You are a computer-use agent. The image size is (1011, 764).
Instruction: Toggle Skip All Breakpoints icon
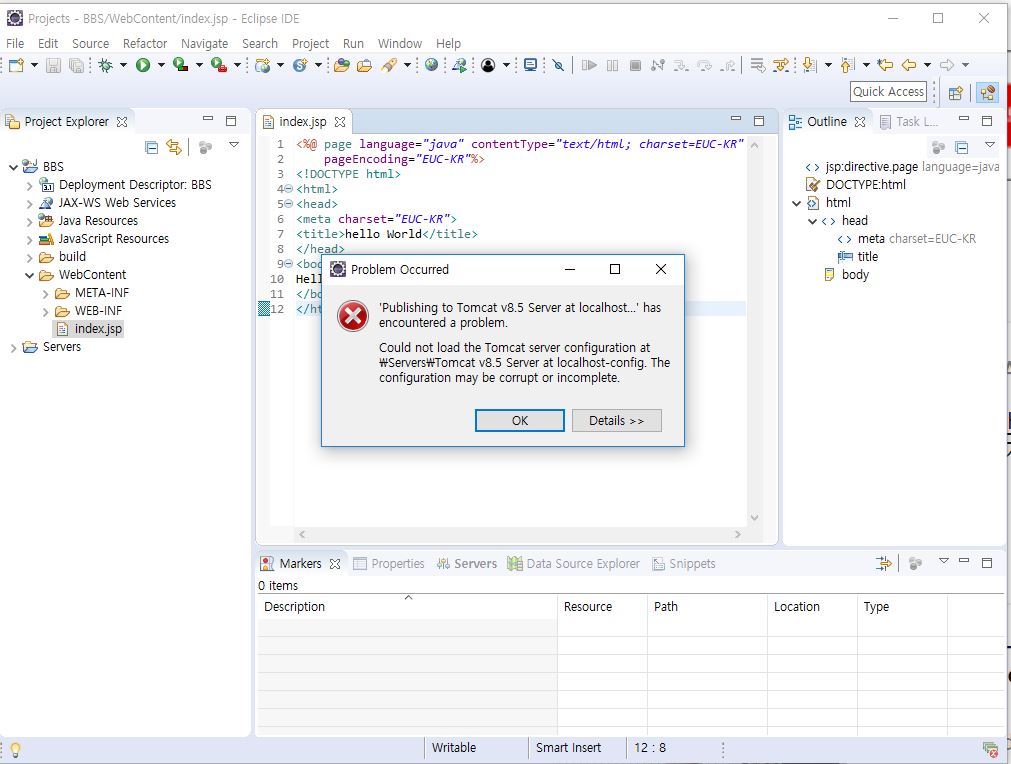click(558, 65)
